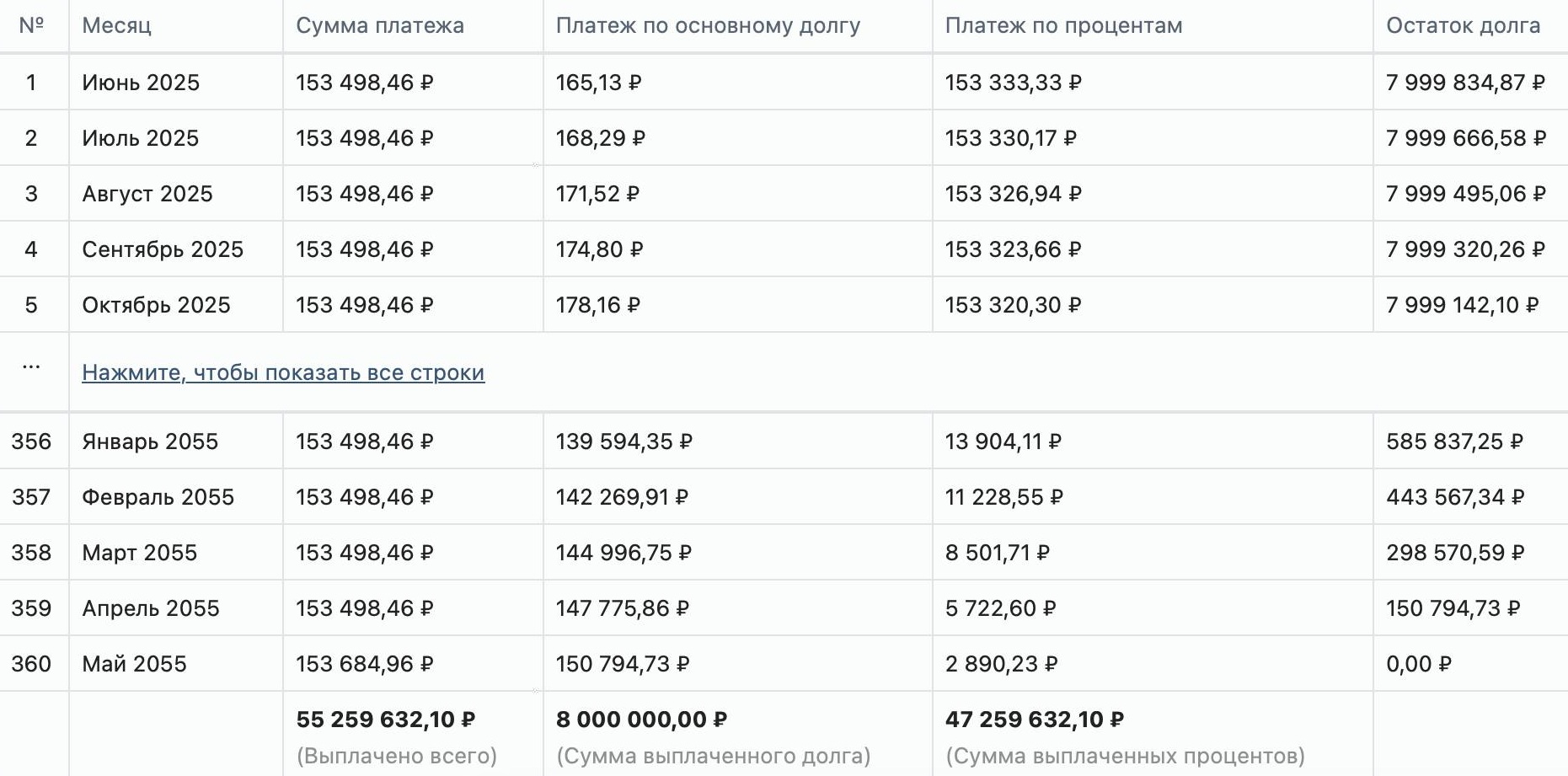Select remaining debt 7 999 495,06 ₽
The image size is (1568, 776).
[1467, 194]
